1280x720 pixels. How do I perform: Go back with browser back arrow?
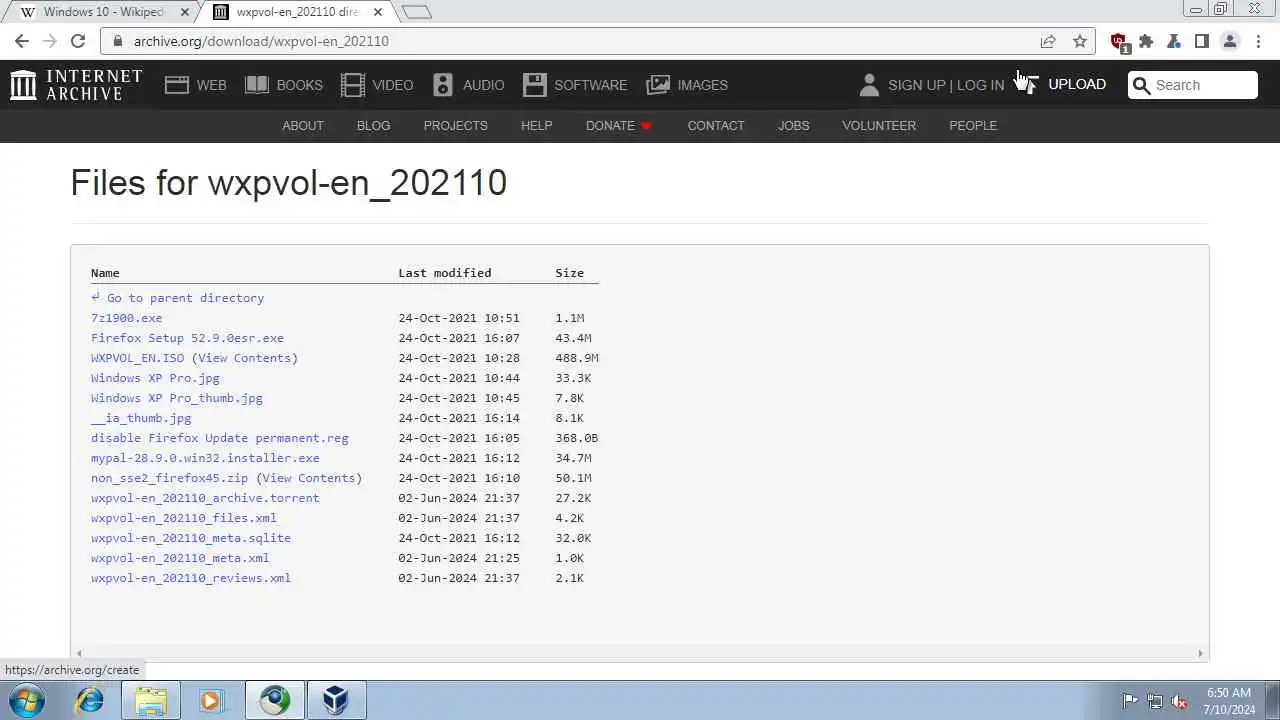22,41
